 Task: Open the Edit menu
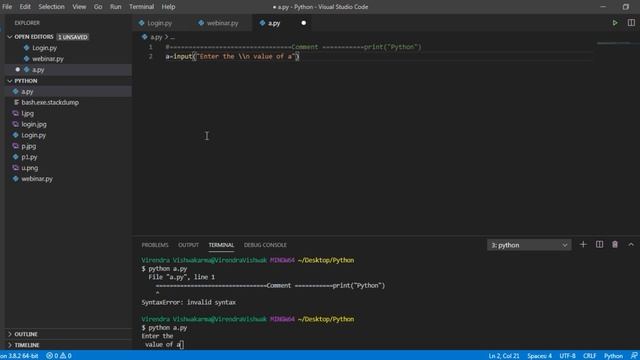[25, 7]
